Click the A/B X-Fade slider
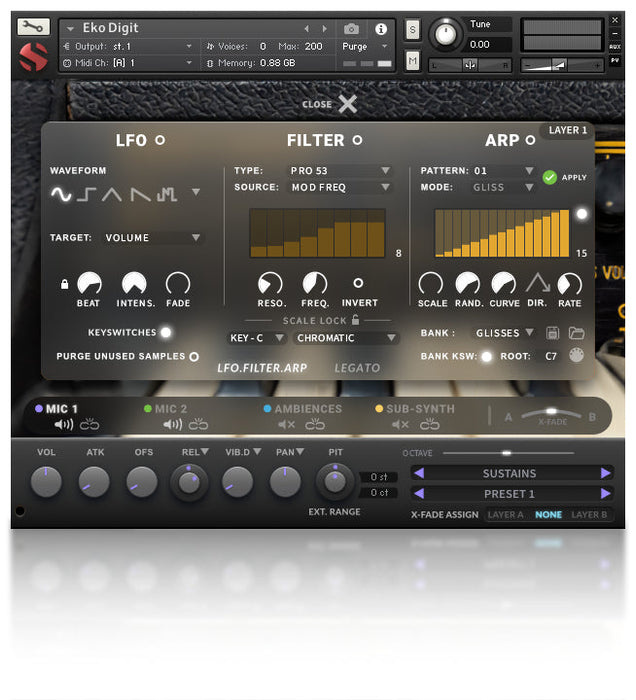The image size is (636, 700). (x=550, y=412)
